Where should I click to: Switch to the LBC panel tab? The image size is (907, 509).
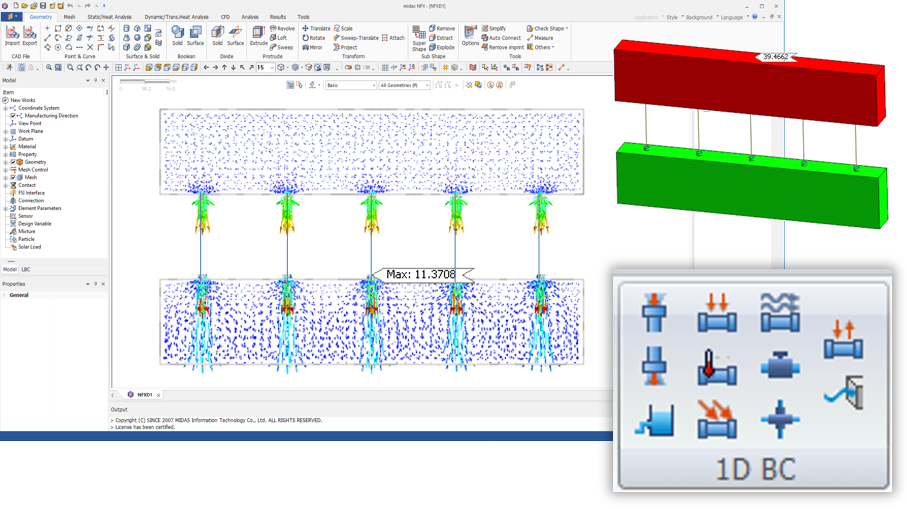click(26, 270)
